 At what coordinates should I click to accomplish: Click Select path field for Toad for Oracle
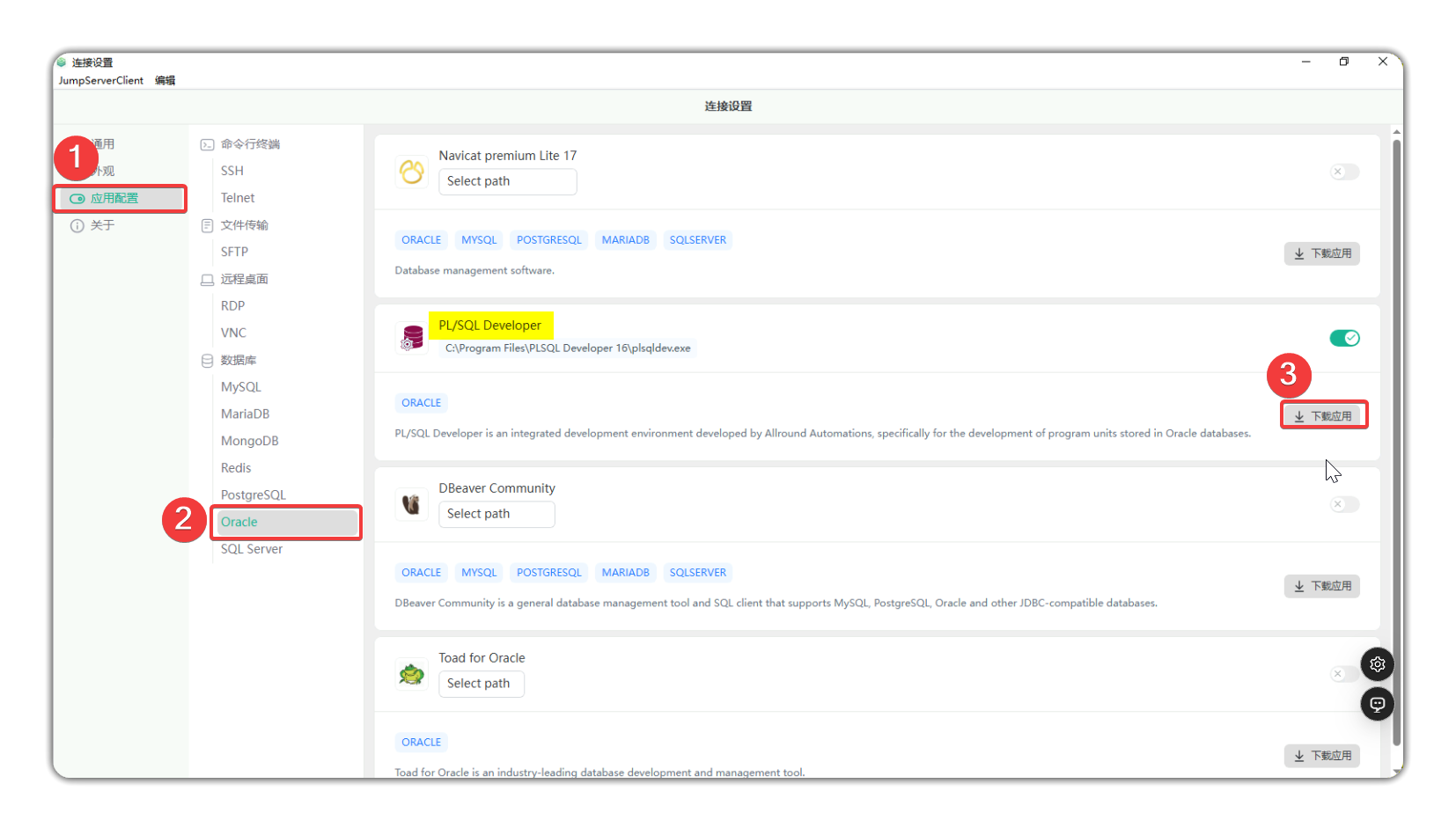(481, 684)
